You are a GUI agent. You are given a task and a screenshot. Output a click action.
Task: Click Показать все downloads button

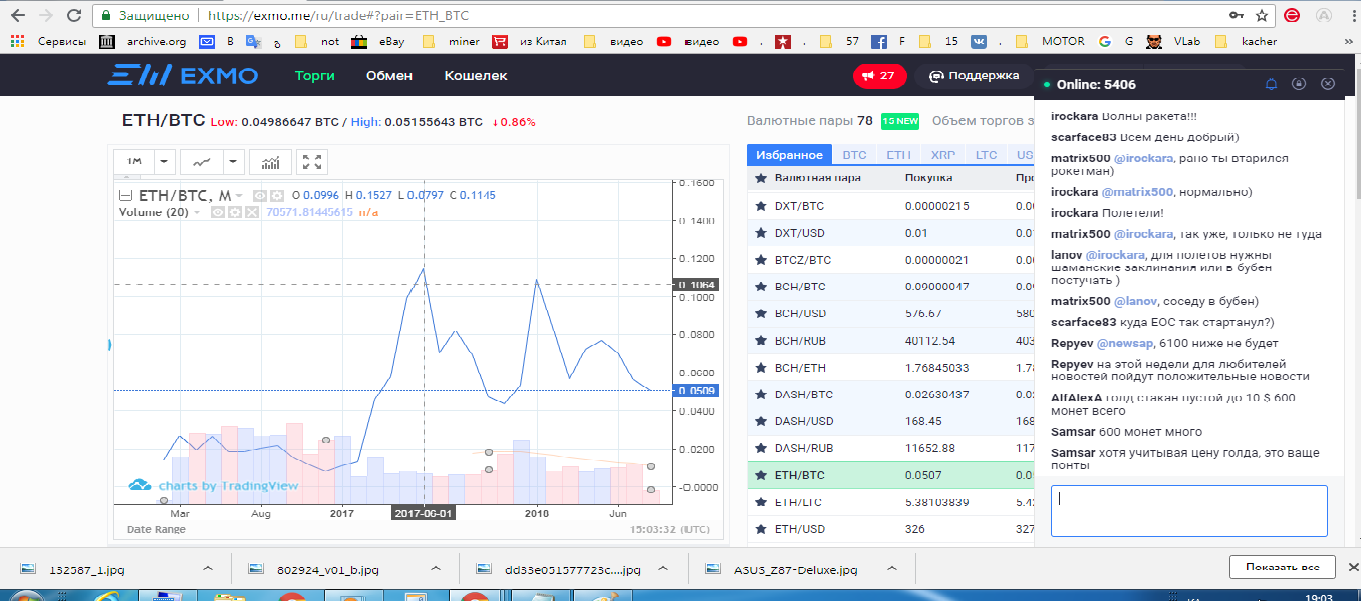[1282, 567]
